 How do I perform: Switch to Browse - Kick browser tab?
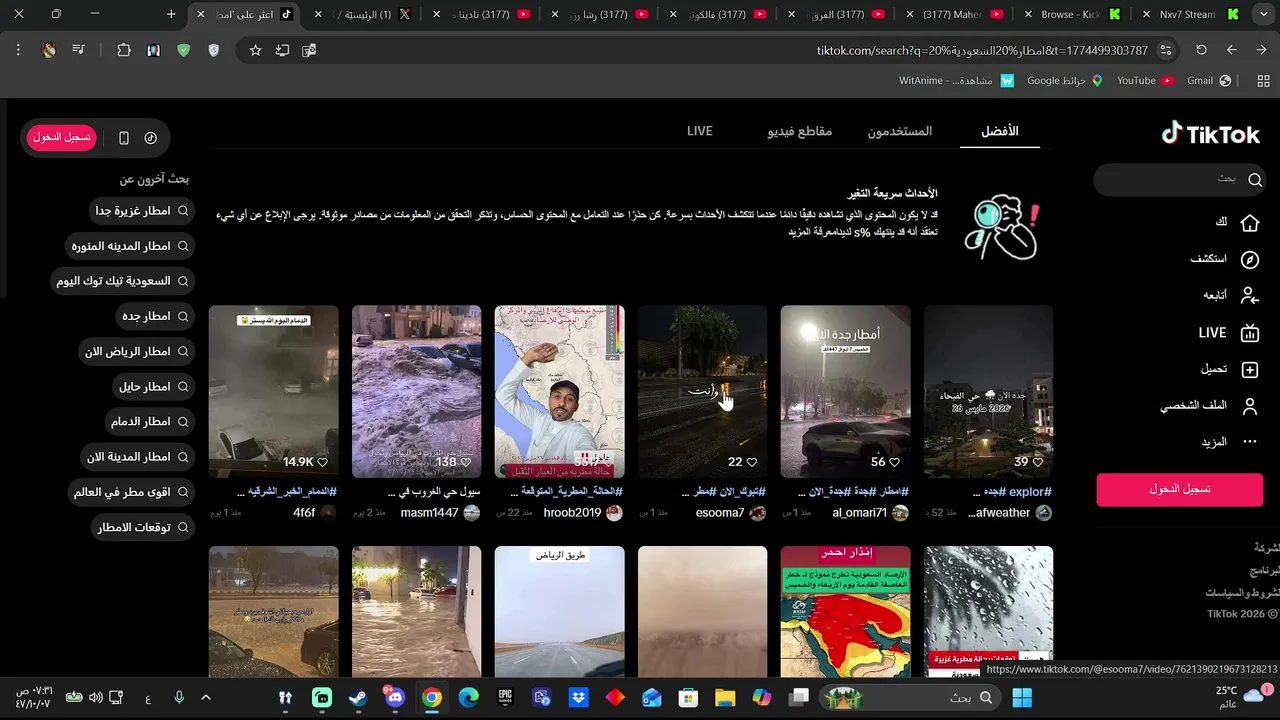tap(1076, 14)
